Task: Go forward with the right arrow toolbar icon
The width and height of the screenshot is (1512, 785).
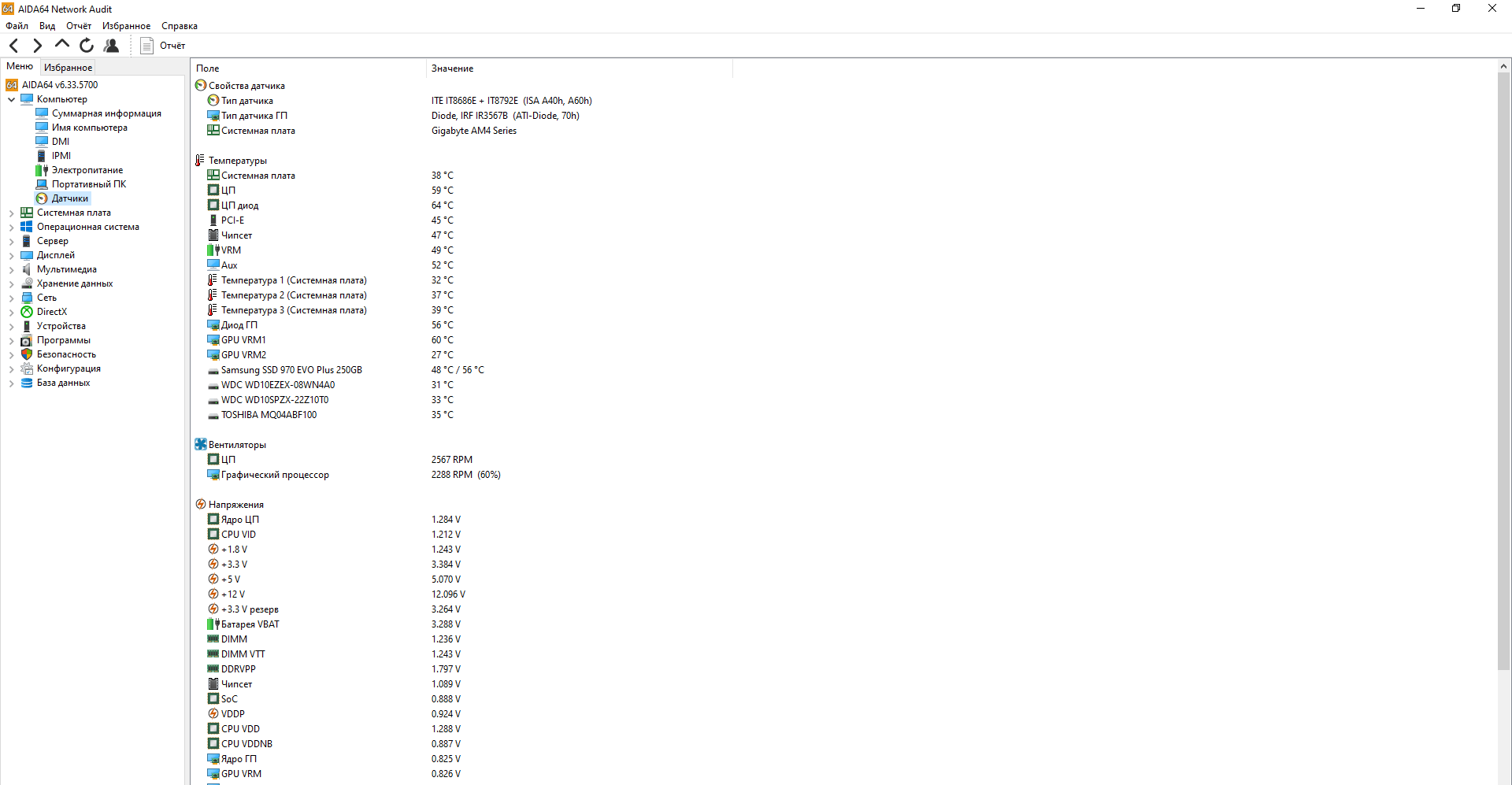Action: [x=37, y=46]
